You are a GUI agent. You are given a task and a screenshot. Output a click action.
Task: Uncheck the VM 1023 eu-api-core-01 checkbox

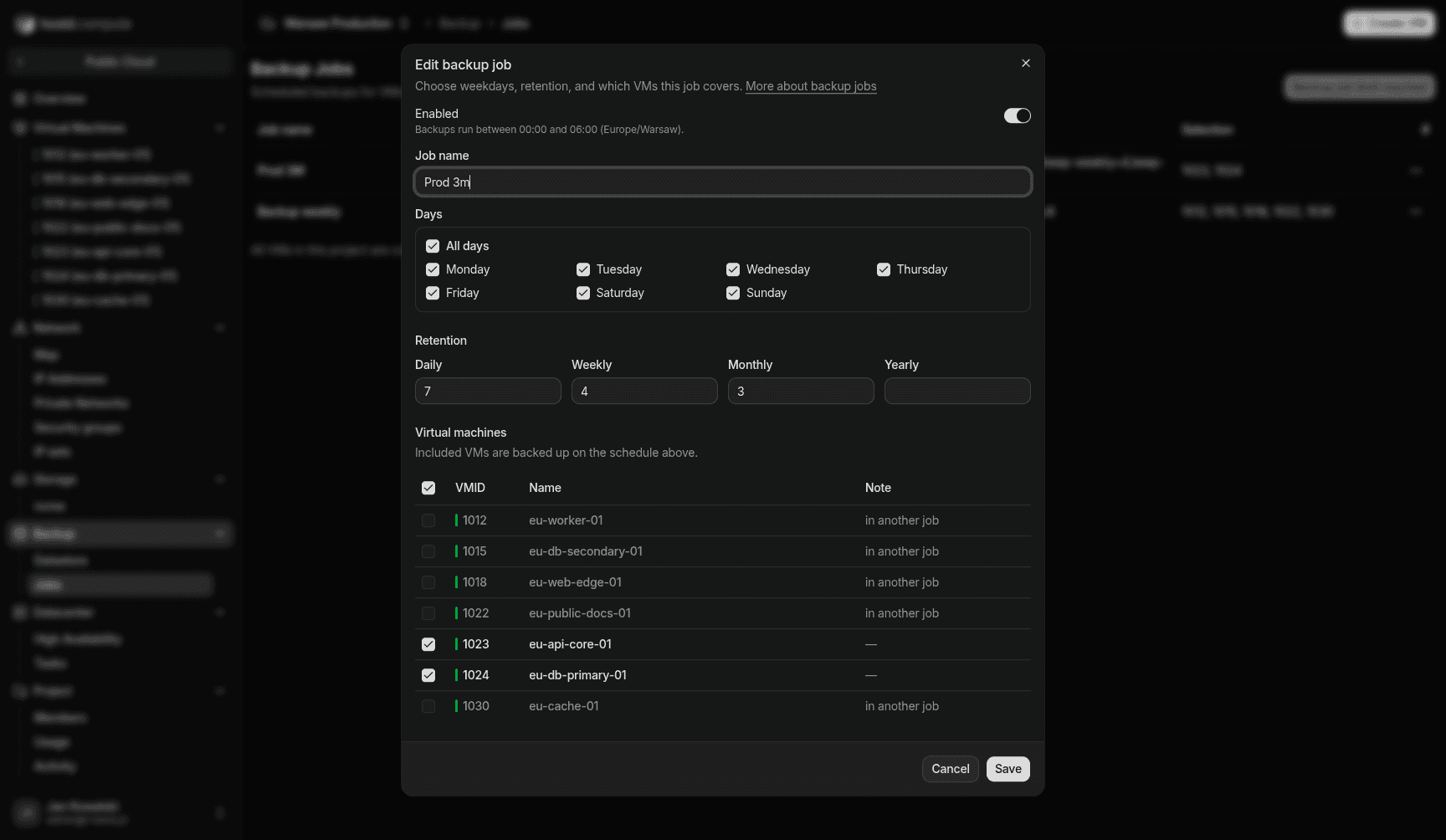428,644
